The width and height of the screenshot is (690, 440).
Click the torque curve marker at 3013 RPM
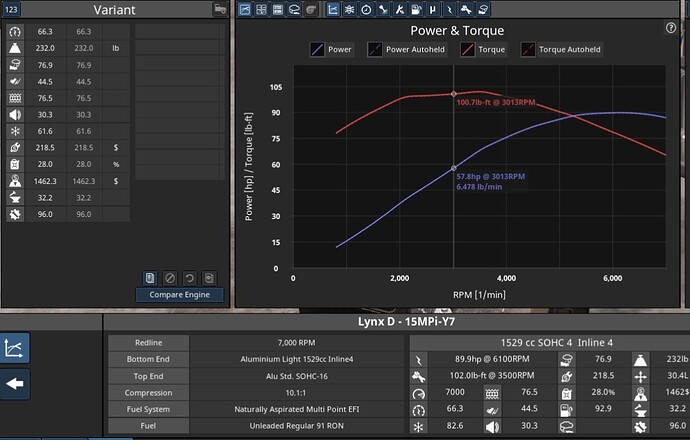click(454, 94)
